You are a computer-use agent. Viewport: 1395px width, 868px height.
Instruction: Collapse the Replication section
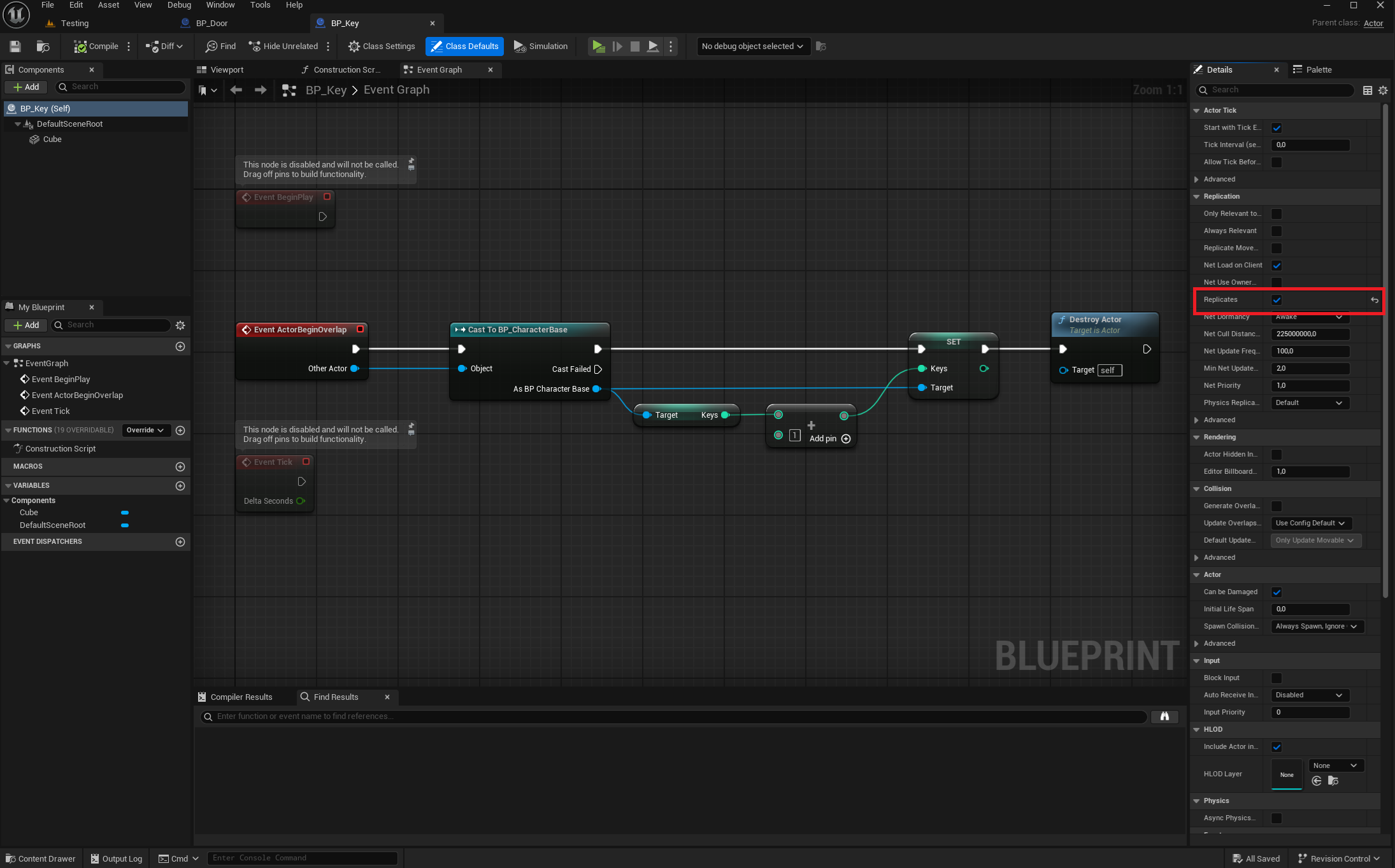click(x=1196, y=197)
